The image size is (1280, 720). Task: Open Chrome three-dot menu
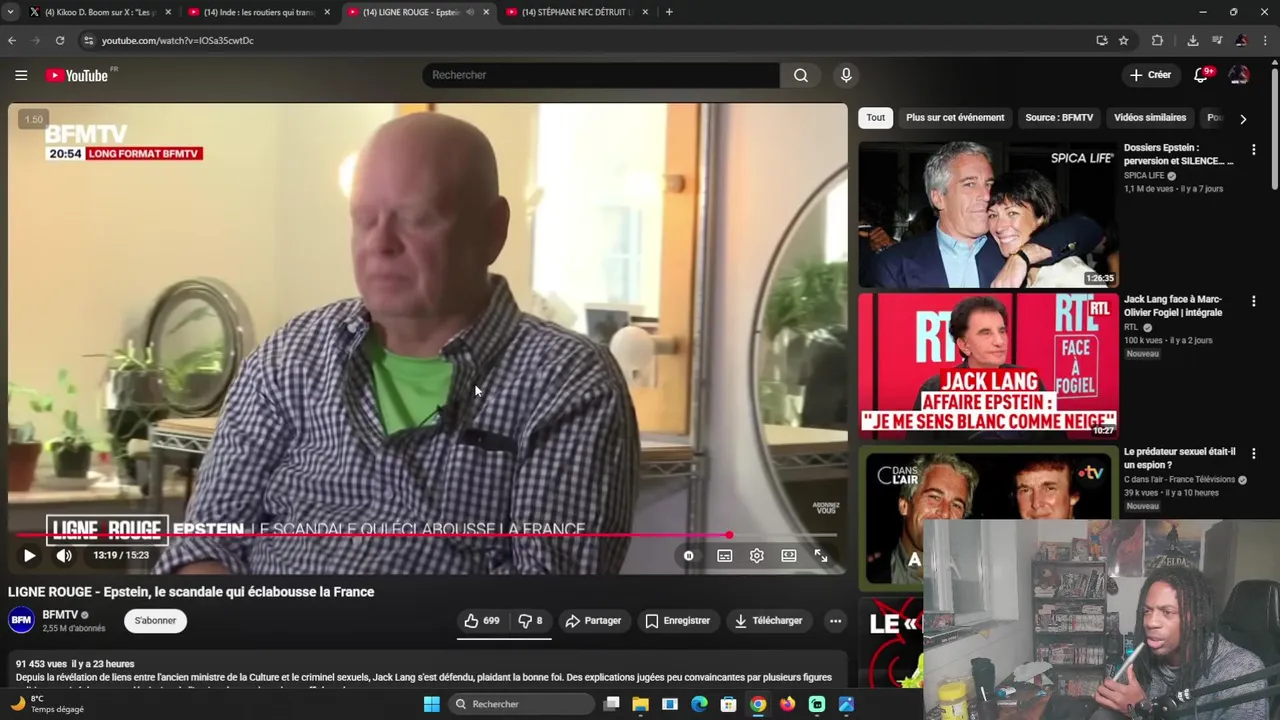pos(1266,40)
